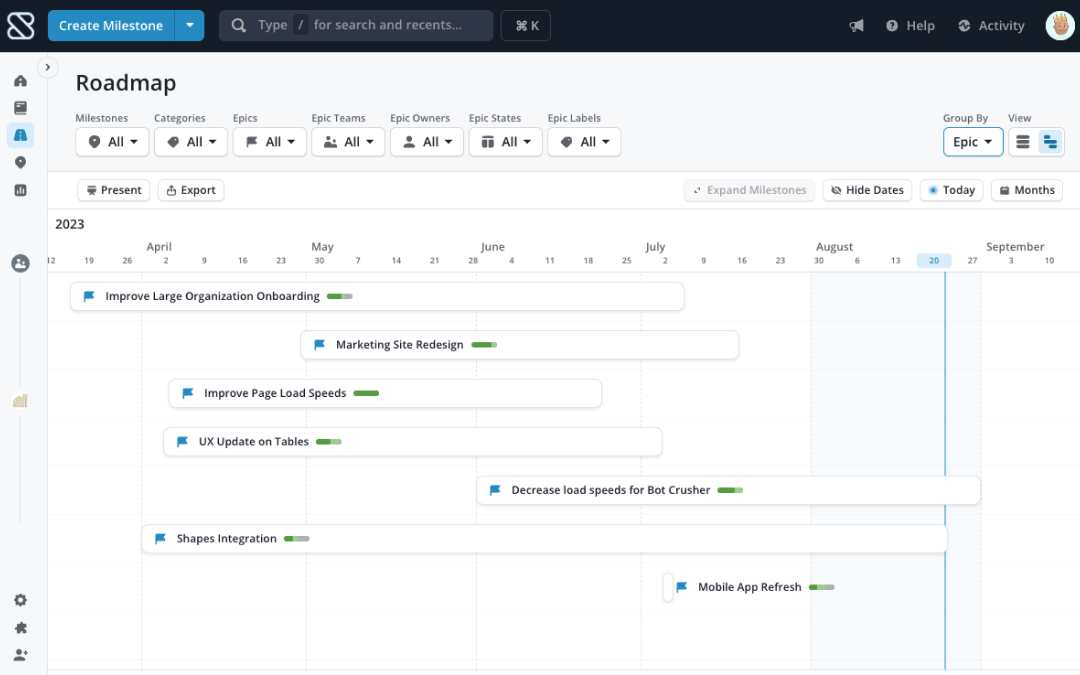Screen dimensions: 1080x675
Task: Open Activity from the top navigation bar
Action: pos(990,25)
